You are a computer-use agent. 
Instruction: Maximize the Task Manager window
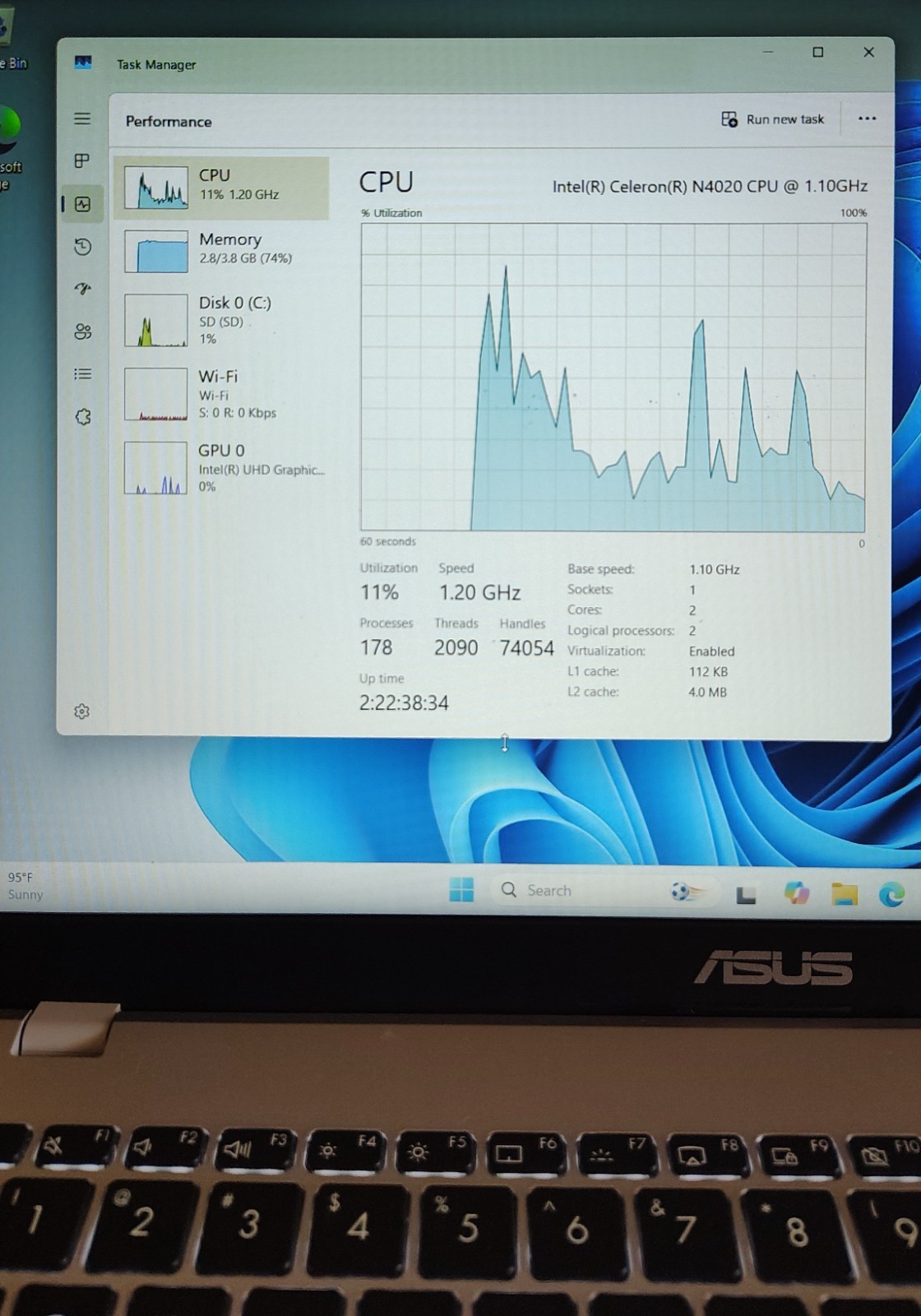click(818, 52)
